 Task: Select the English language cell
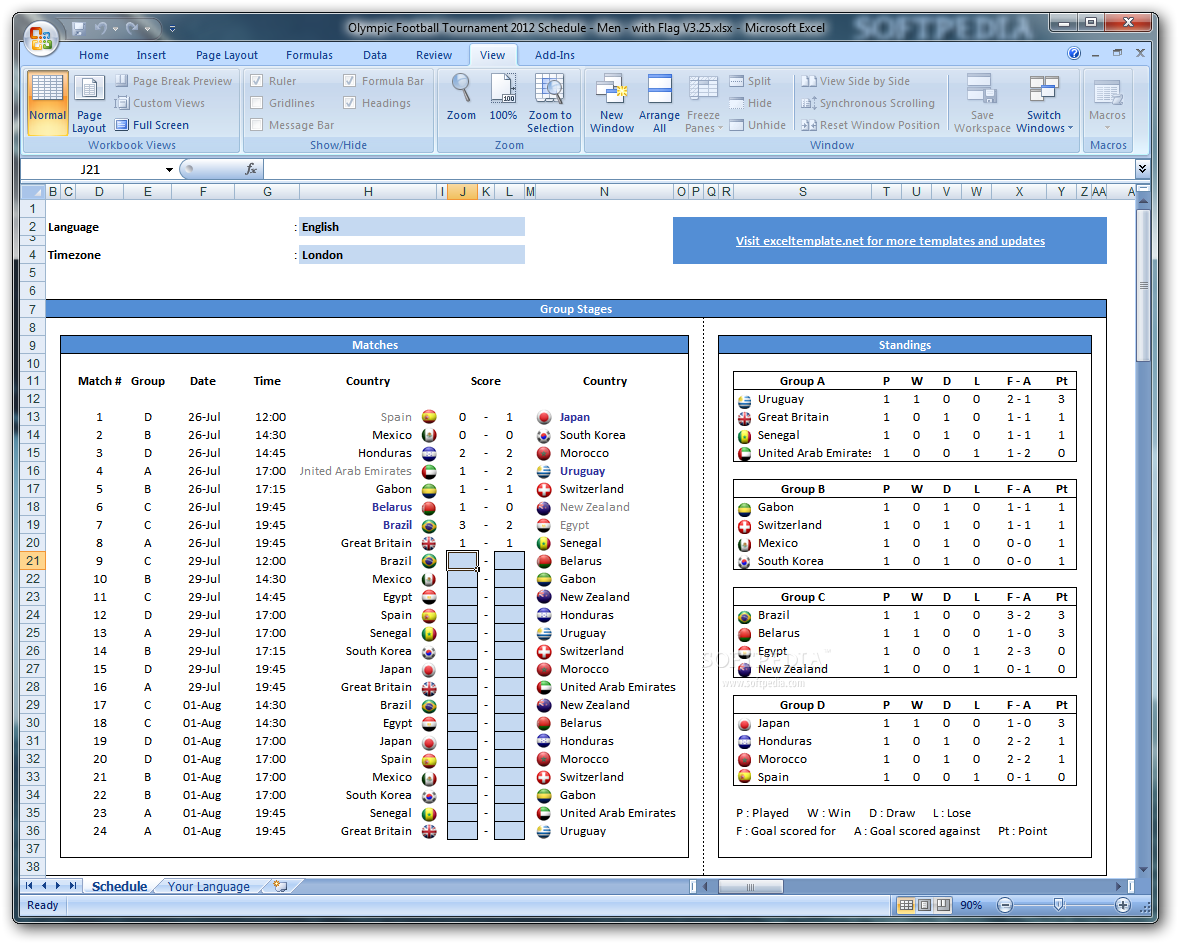click(x=412, y=227)
